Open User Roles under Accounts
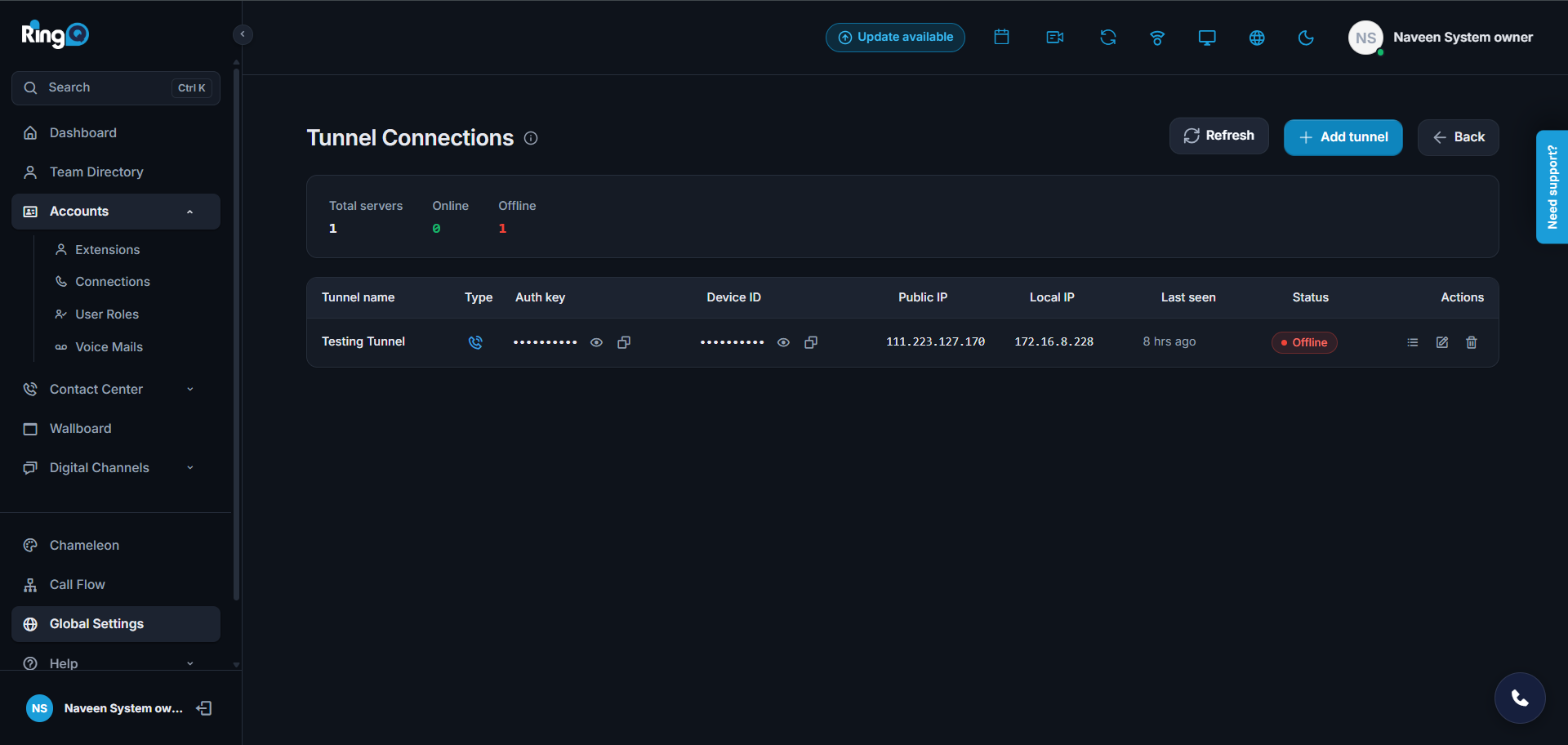The width and height of the screenshot is (1568, 745). 106,315
